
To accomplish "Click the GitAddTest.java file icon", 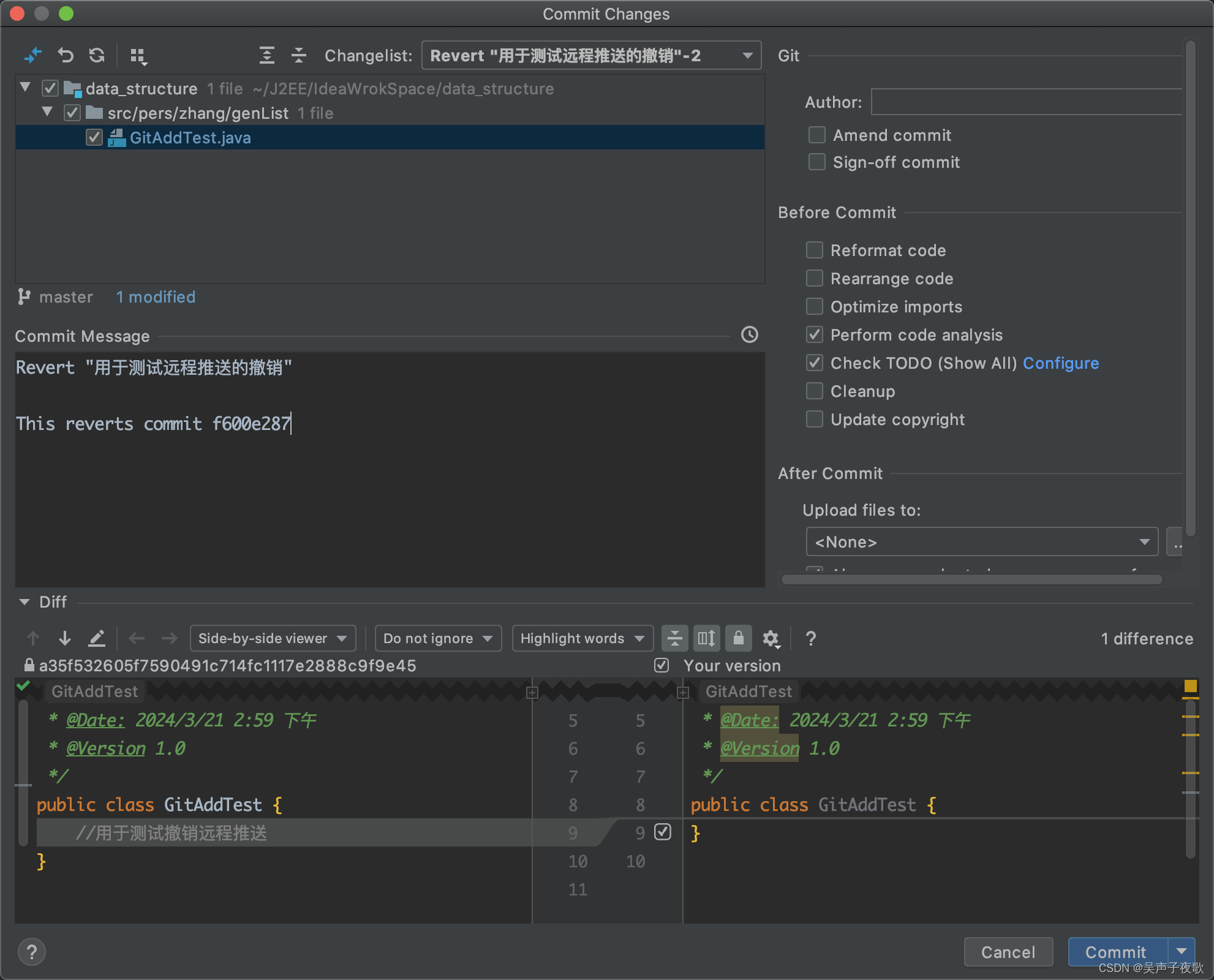I will pyautogui.click(x=116, y=138).
